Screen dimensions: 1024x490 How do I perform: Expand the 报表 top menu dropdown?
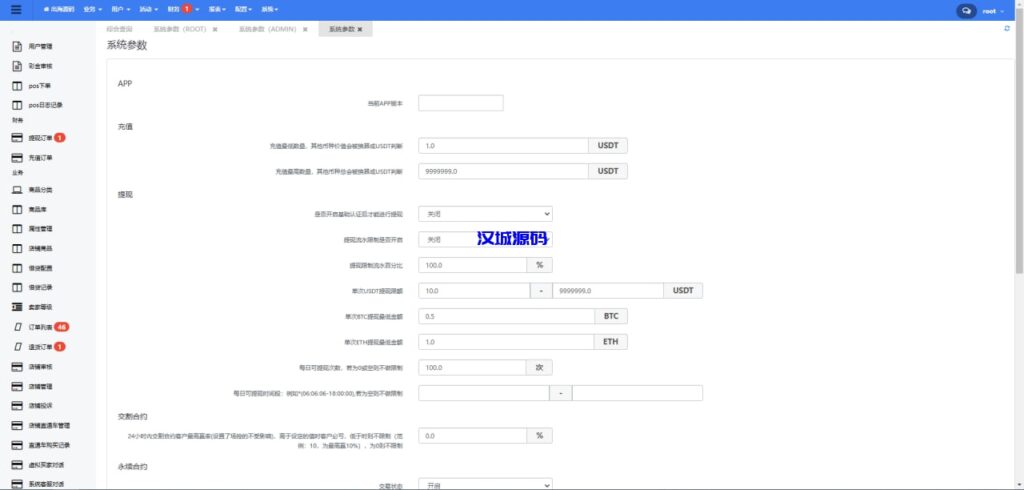pyautogui.click(x=217, y=10)
